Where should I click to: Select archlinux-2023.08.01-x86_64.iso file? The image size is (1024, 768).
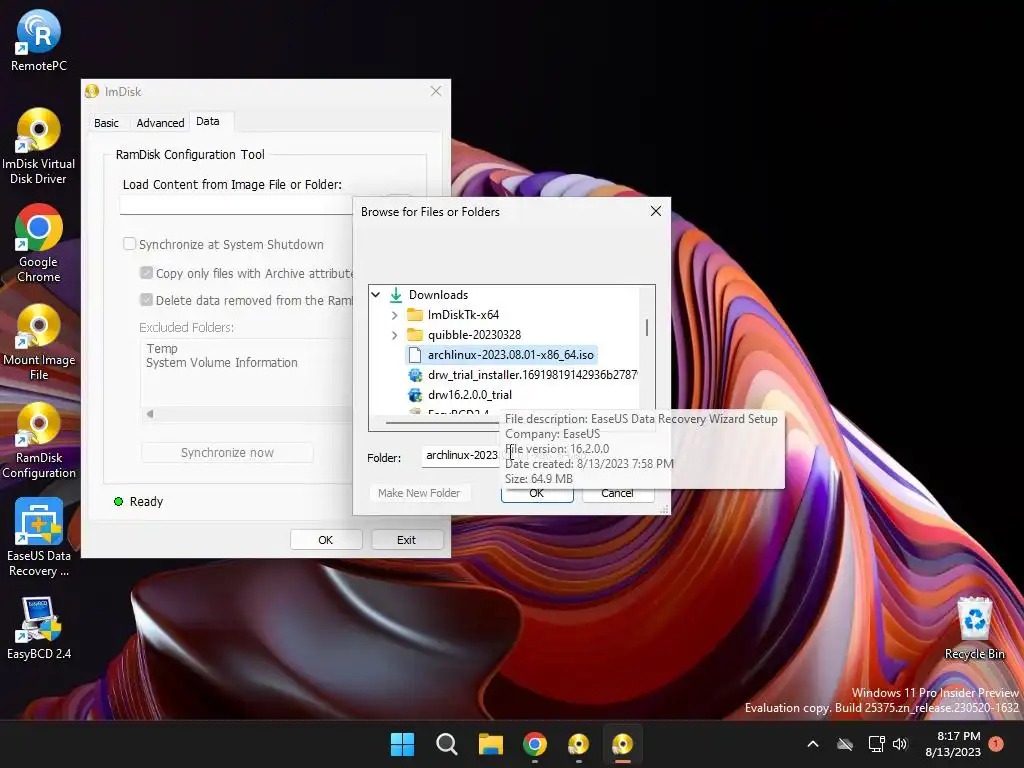point(501,355)
